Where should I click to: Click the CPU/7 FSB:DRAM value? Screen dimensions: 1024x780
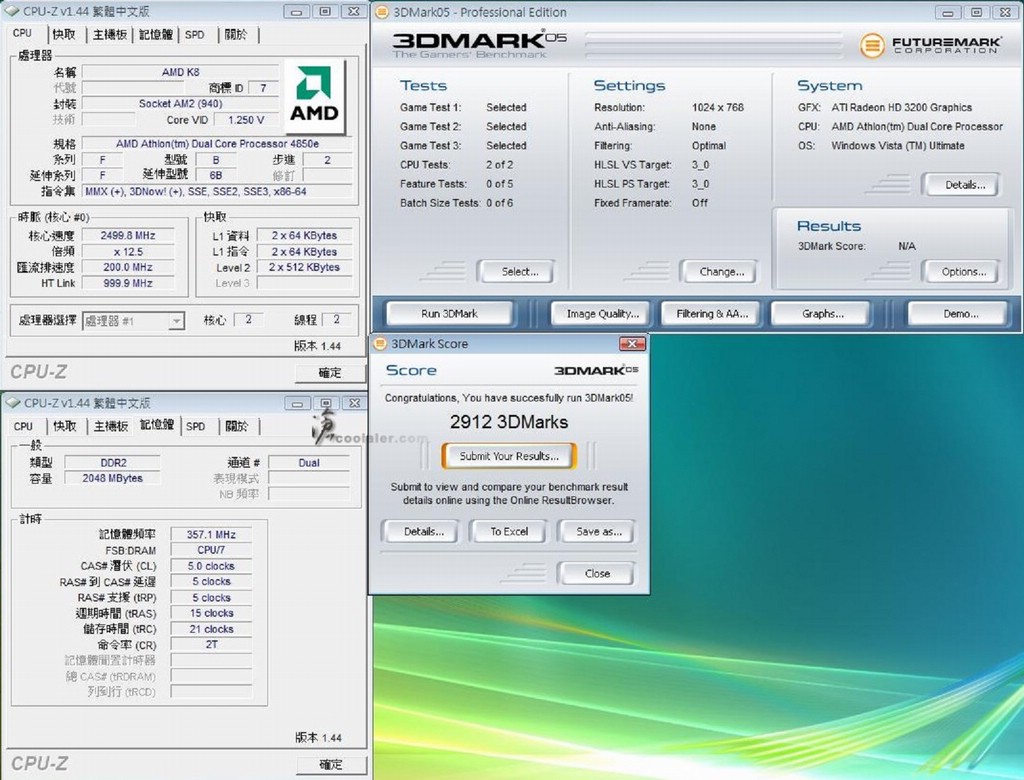[x=211, y=550]
